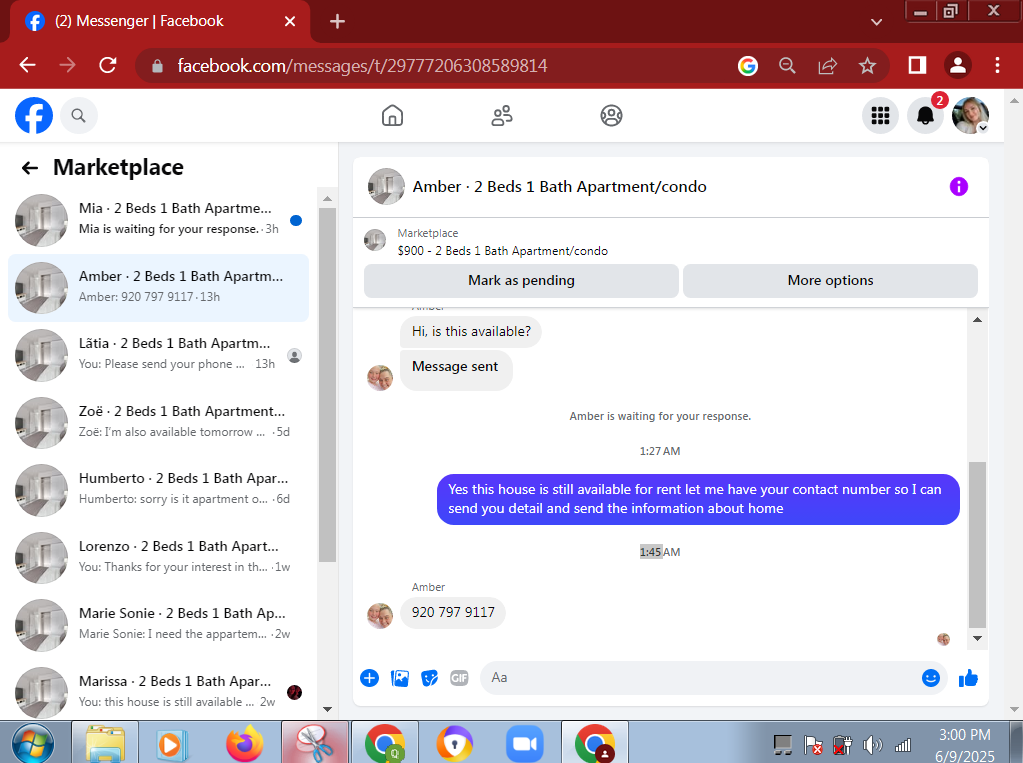Reload the page with the refresh icon
This screenshot has height=763, width=1023.
[108, 65]
